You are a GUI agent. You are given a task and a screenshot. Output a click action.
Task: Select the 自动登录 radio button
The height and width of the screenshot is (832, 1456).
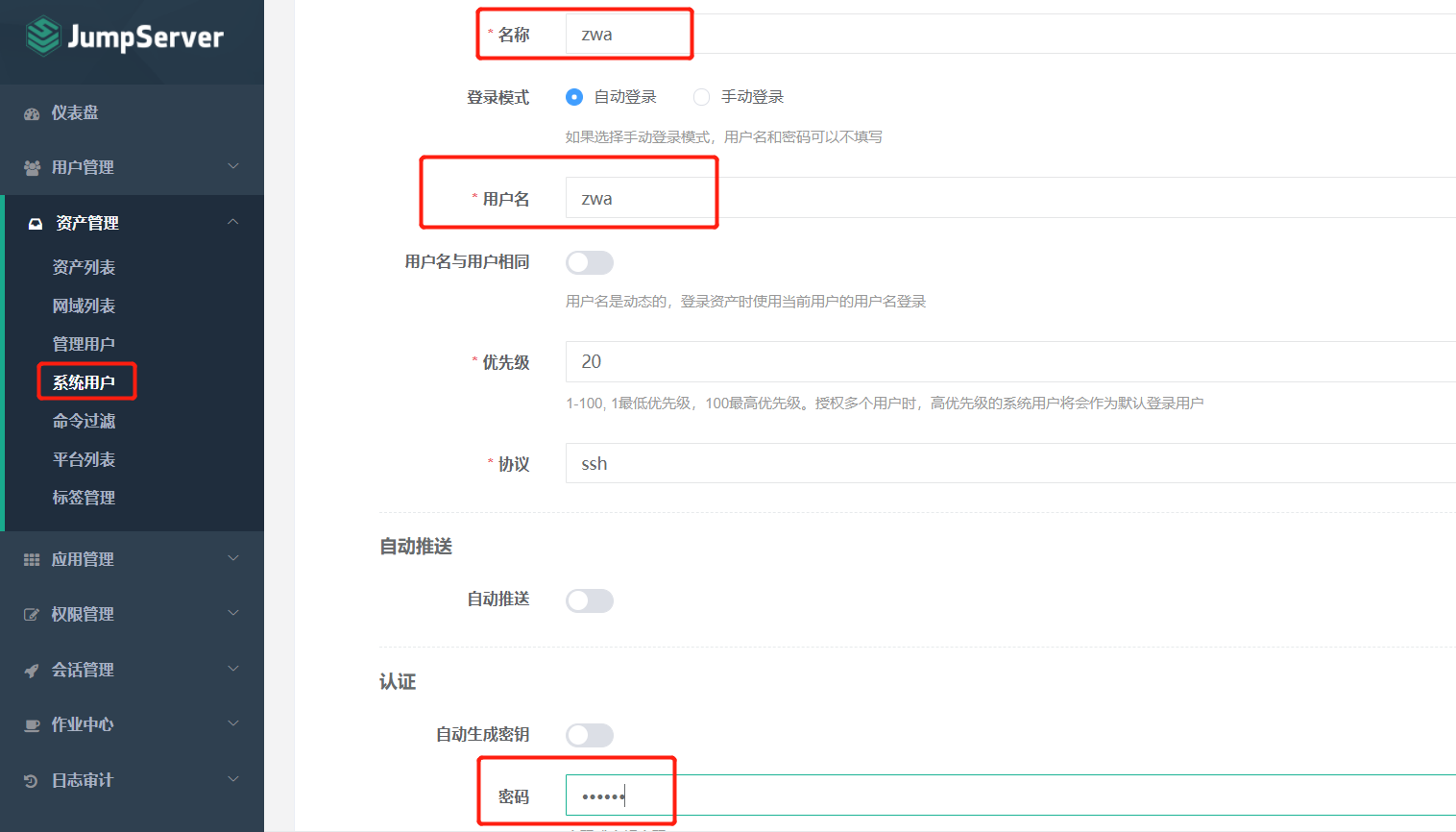click(x=574, y=97)
